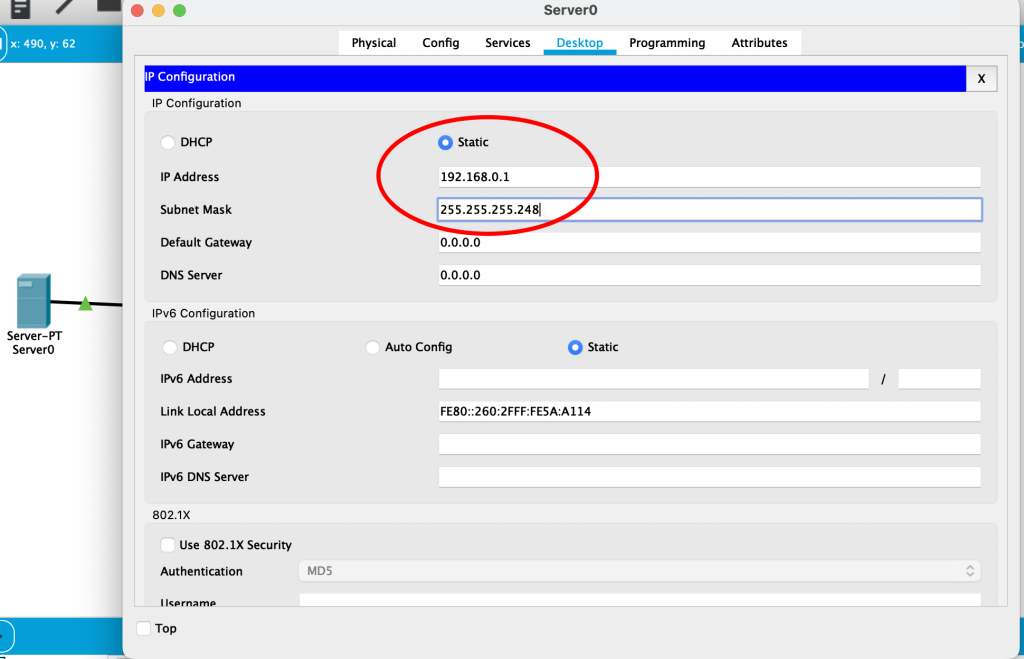
Task: Click the IPv6 Address input field
Action: click(x=653, y=379)
